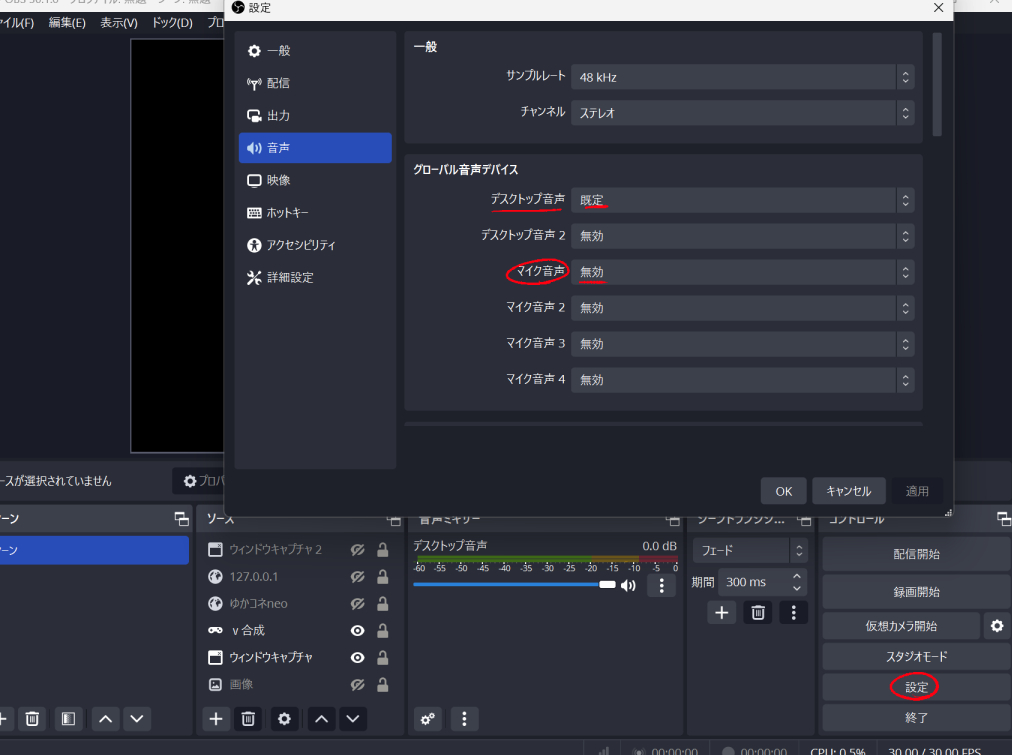
Task: Open the 詳細設定 settings category
Action: coord(315,277)
